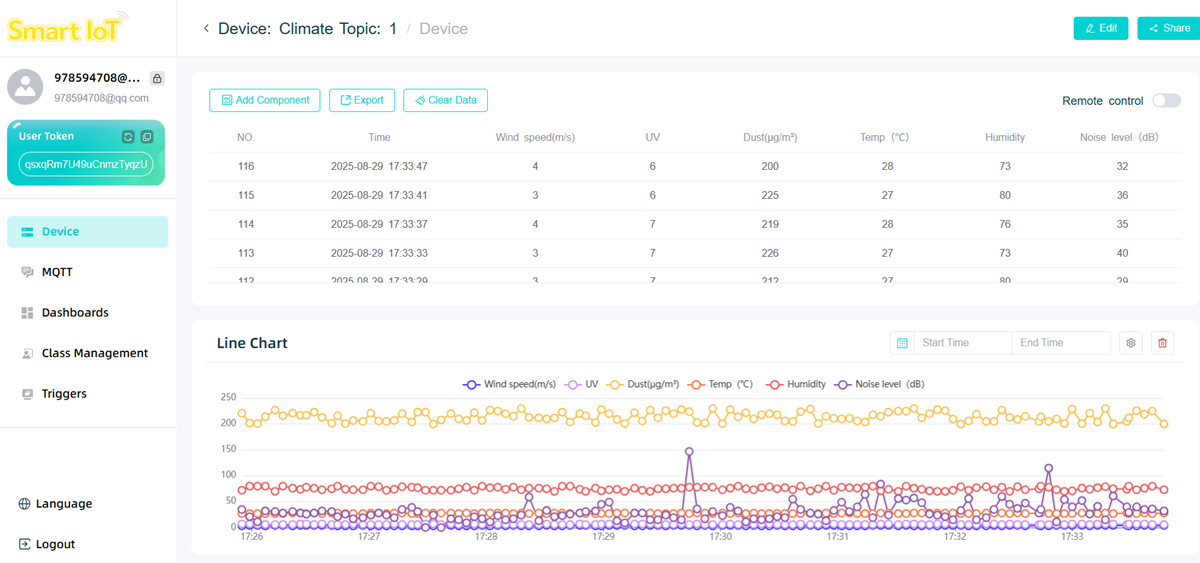The height and width of the screenshot is (563, 1200).
Task: Open the MQTT menu item
Action: pyautogui.click(x=57, y=272)
